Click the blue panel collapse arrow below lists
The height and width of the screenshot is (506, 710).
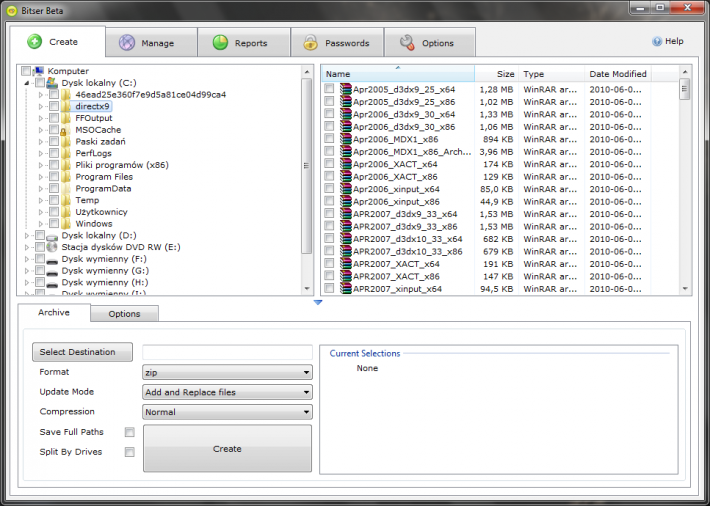pos(318,302)
